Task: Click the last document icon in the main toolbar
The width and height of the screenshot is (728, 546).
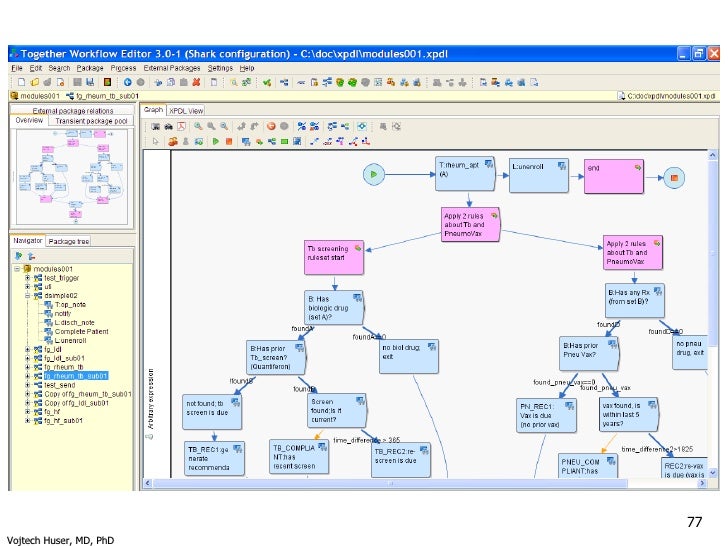Action: click(x=534, y=82)
